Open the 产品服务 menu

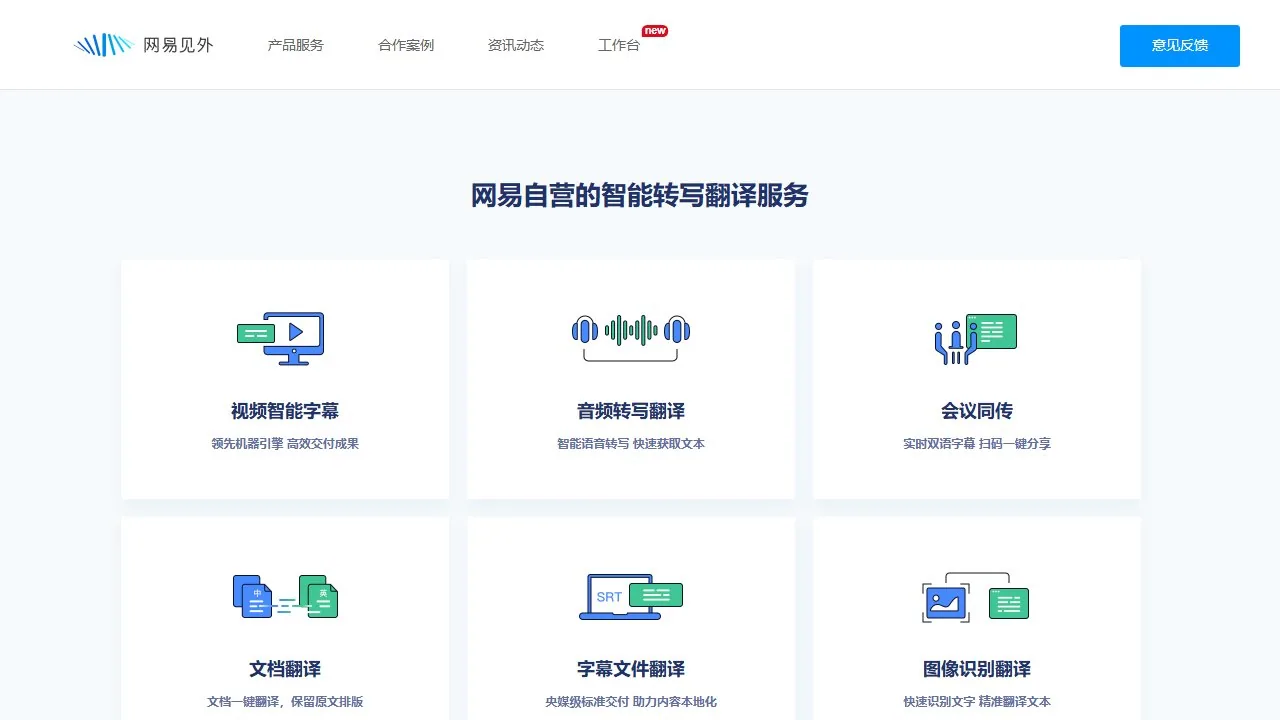(296, 45)
